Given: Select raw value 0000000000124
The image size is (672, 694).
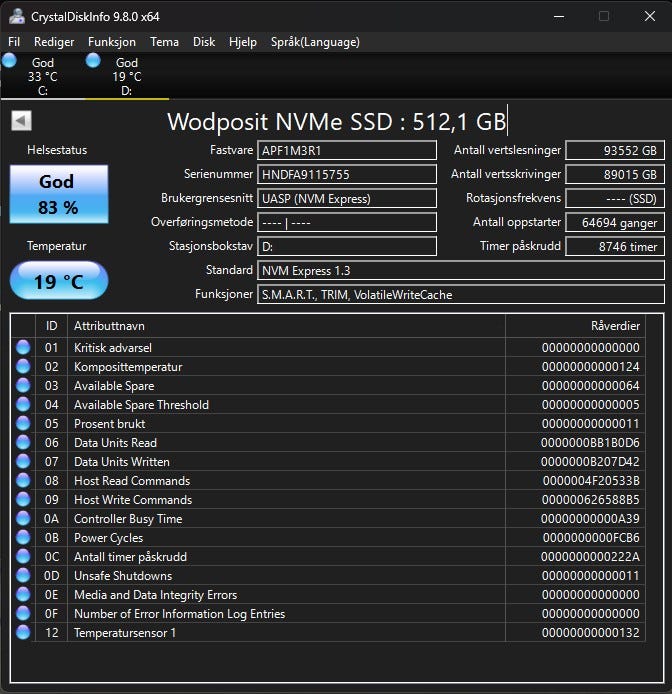Looking at the screenshot, I should click(591, 366).
